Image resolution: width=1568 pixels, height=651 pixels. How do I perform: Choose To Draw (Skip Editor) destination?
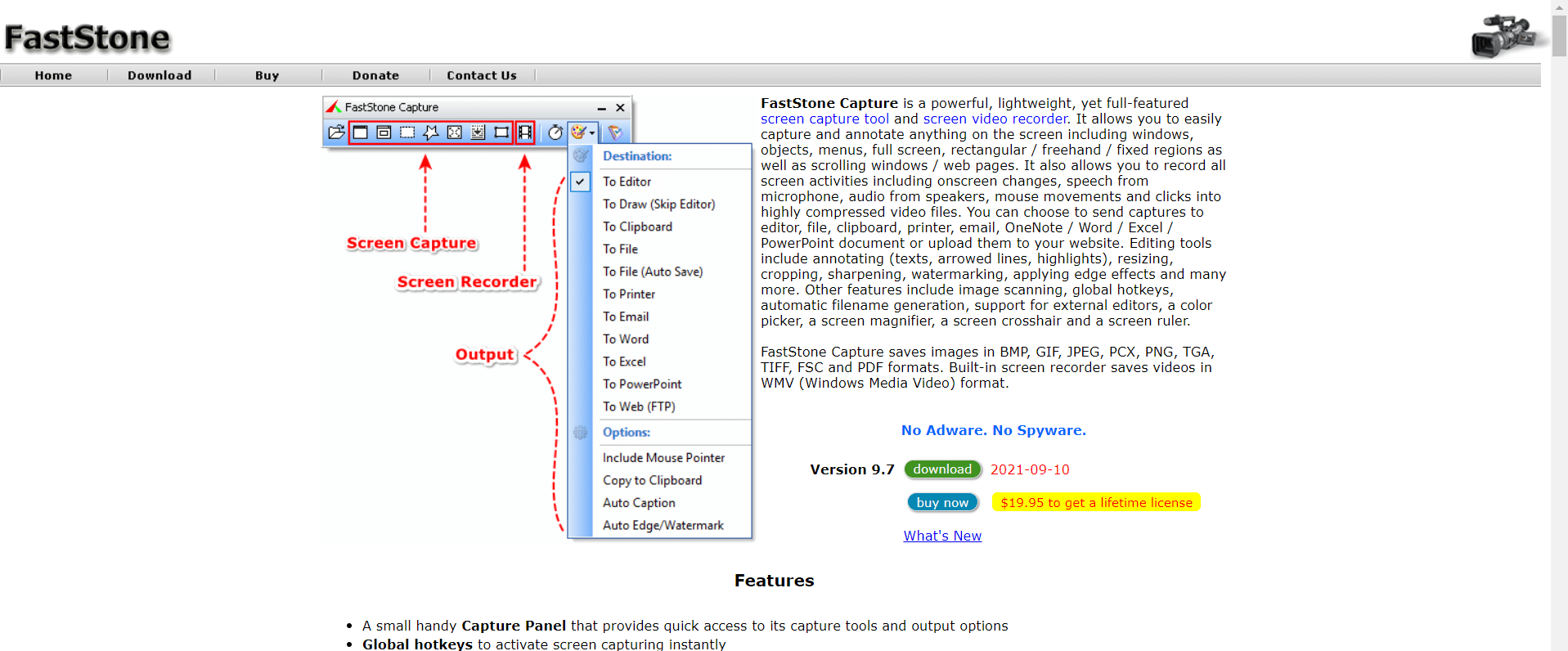pyautogui.click(x=658, y=204)
